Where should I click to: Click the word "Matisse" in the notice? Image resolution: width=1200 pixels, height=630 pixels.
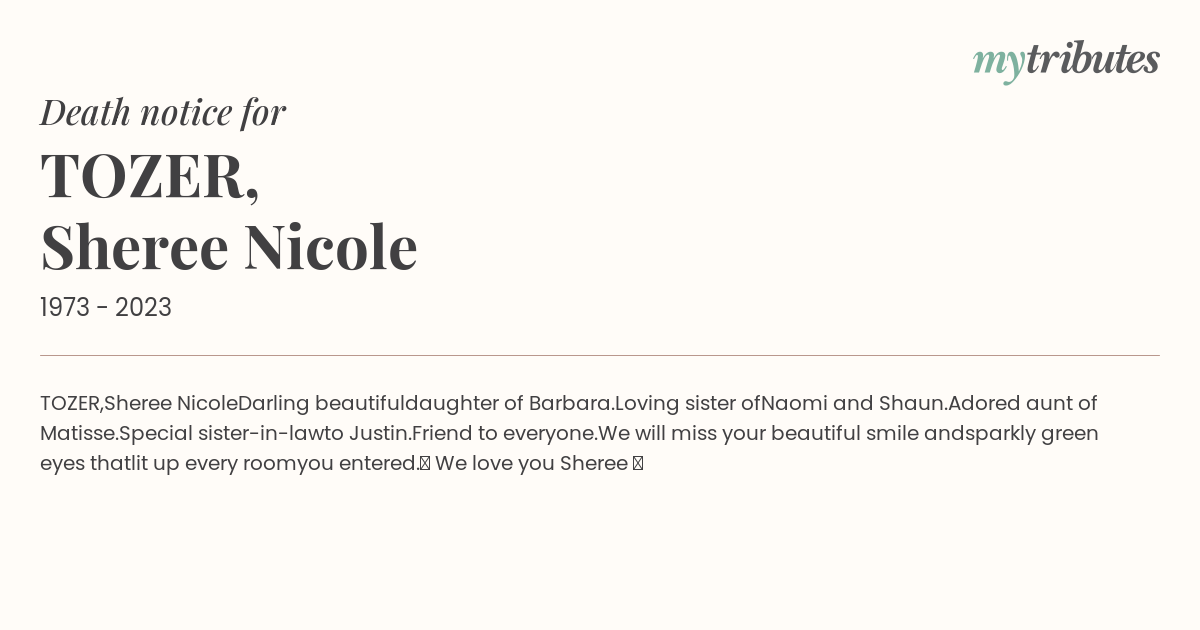(x=77, y=433)
